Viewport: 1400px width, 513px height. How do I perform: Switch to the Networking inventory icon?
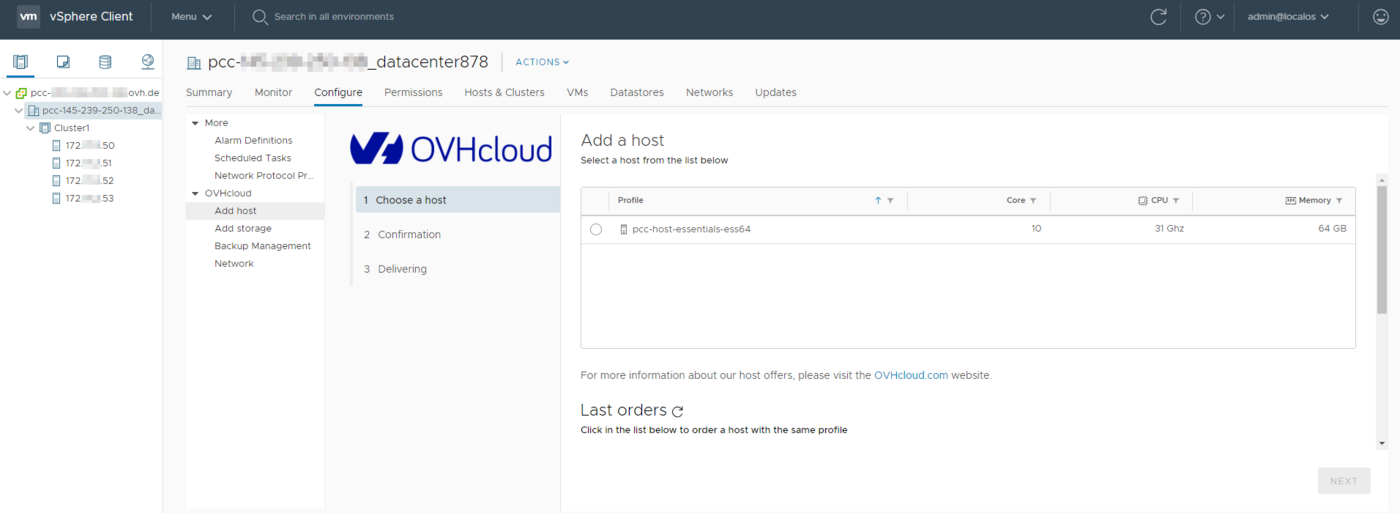[148, 62]
